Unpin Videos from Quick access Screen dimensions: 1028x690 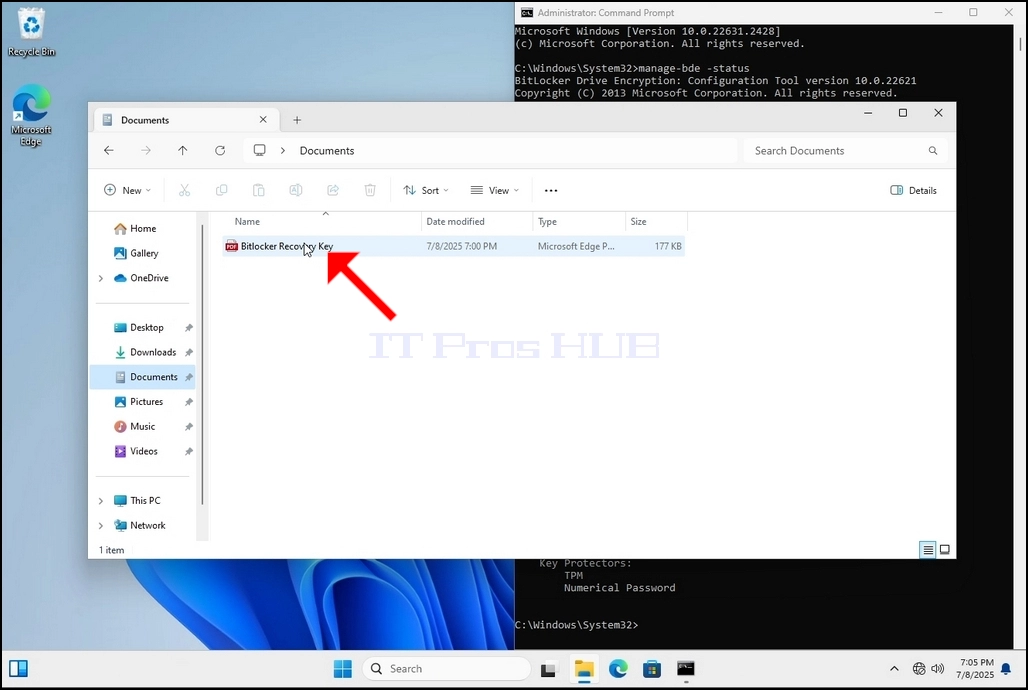click(189, 451)
